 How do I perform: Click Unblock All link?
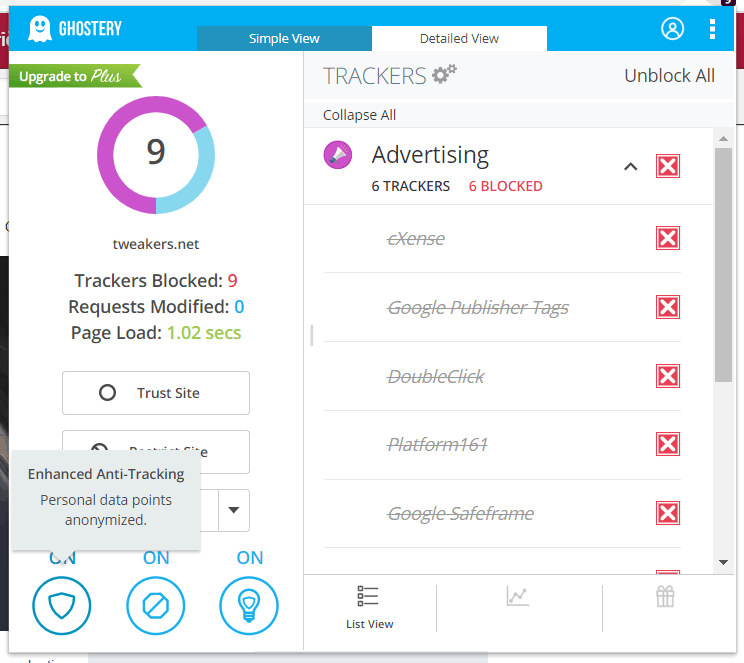point(669,75)
